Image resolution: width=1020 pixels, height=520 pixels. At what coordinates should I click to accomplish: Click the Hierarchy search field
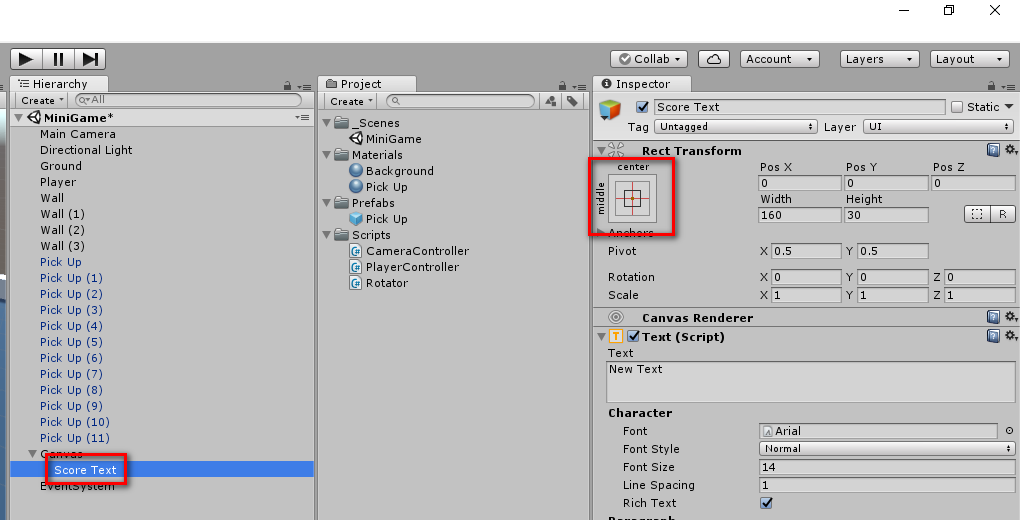point(189,100)
